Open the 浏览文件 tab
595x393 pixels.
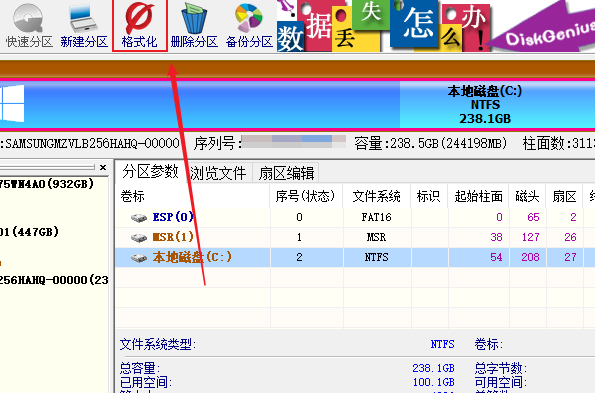click(218, 173)
